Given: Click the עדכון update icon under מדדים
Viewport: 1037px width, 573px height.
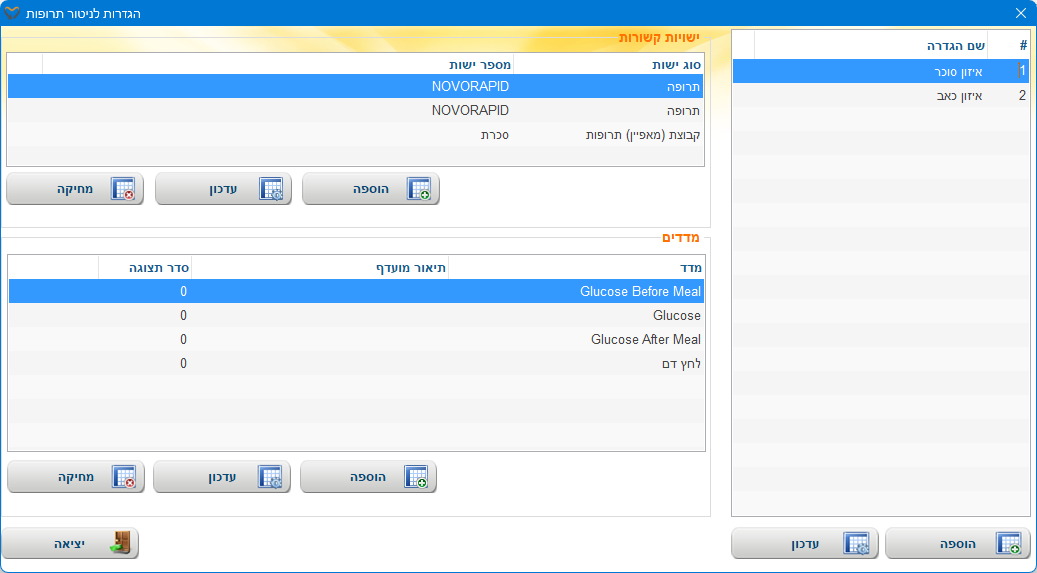Looking at the screenshot, I should pyautogui.click(x=270, y=478).
